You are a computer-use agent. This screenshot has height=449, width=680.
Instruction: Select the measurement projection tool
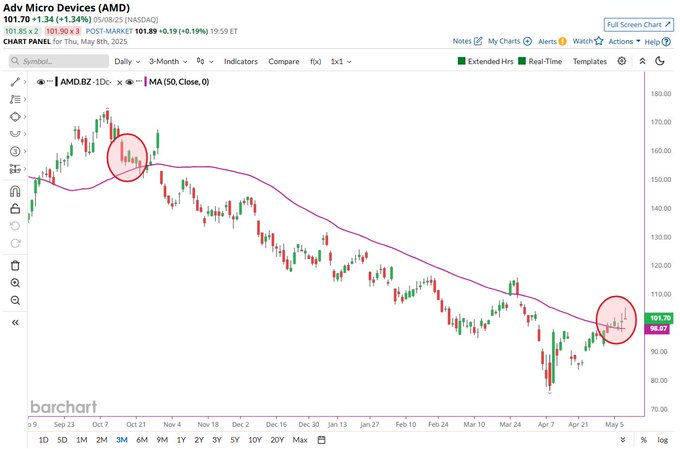coord(15,168)
